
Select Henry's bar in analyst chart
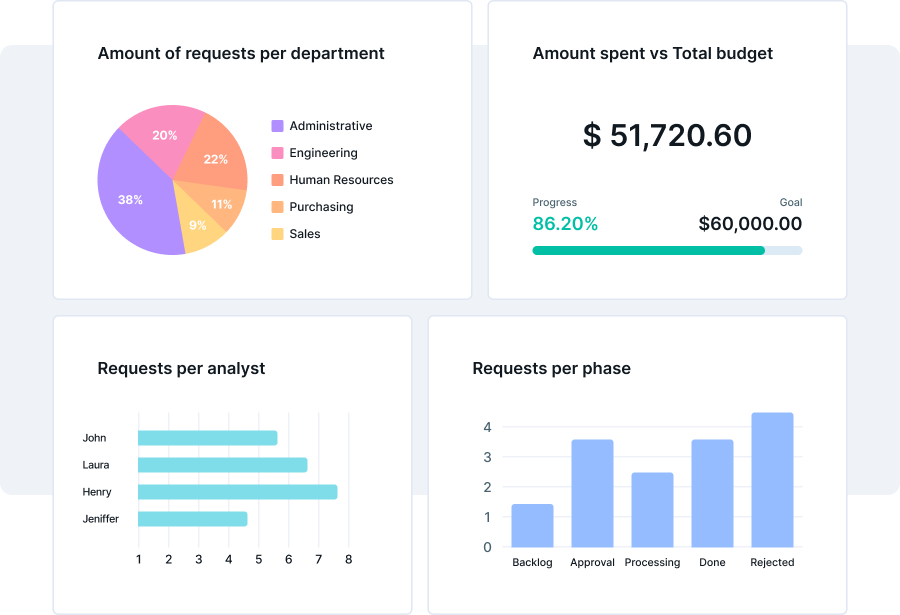237,492
